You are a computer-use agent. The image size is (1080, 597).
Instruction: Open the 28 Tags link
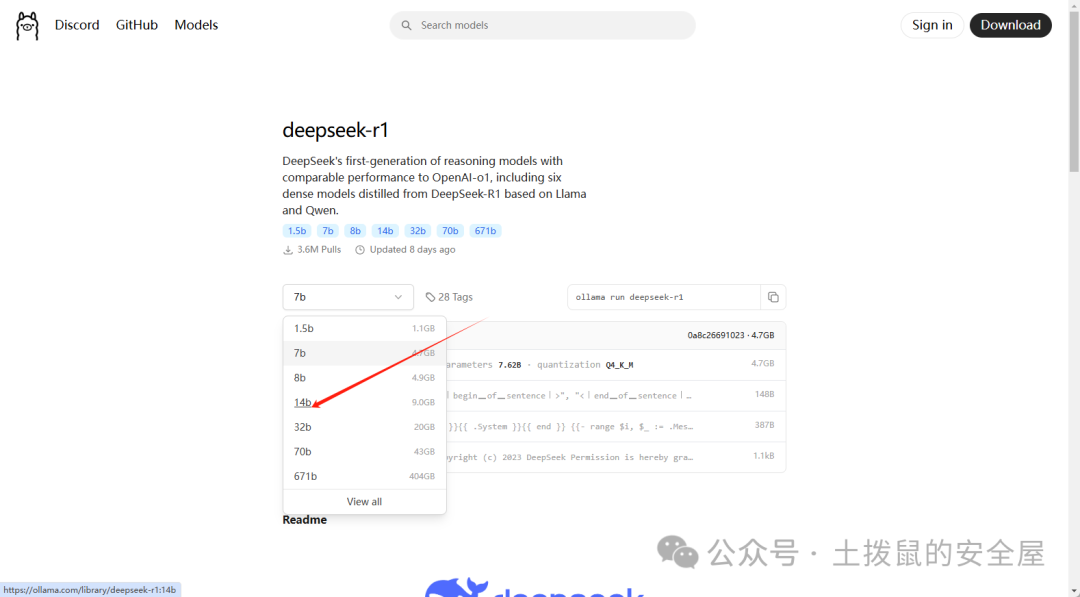[449, 297]
